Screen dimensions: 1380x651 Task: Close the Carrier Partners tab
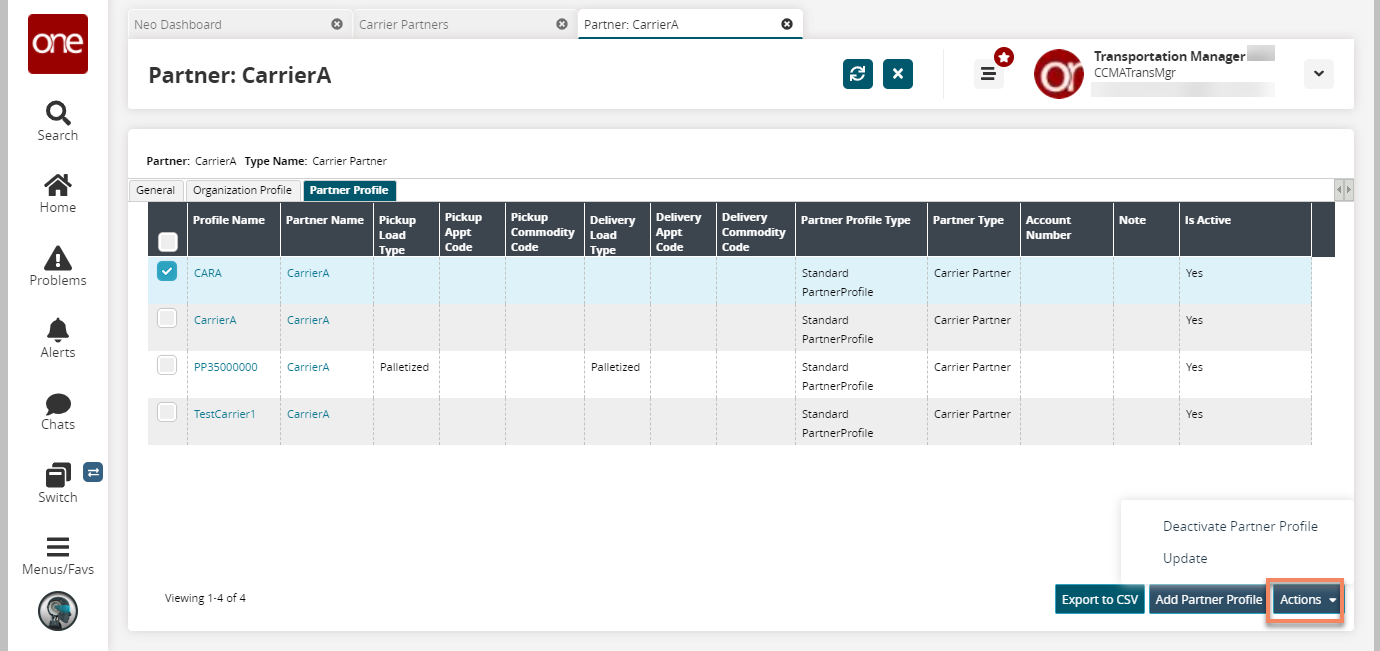coord(562,24)
